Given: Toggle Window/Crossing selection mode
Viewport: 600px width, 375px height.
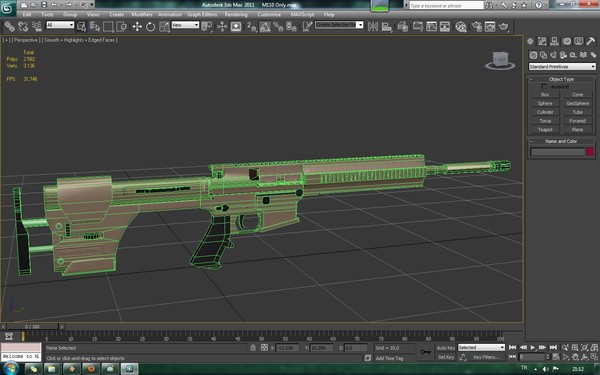Looking at the screenshot, I should (x=122, y=26).
